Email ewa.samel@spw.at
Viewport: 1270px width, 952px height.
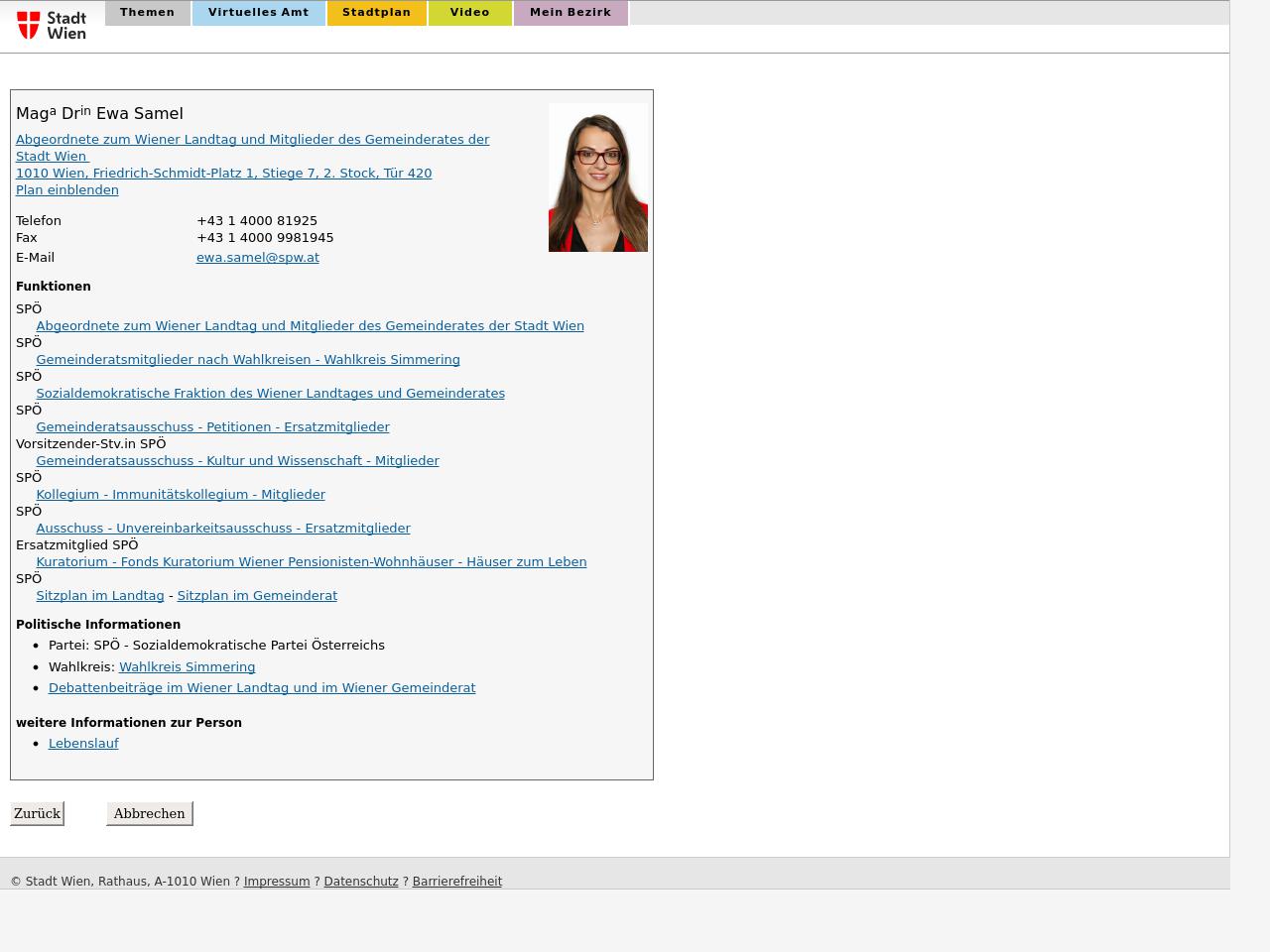point(258,257)
